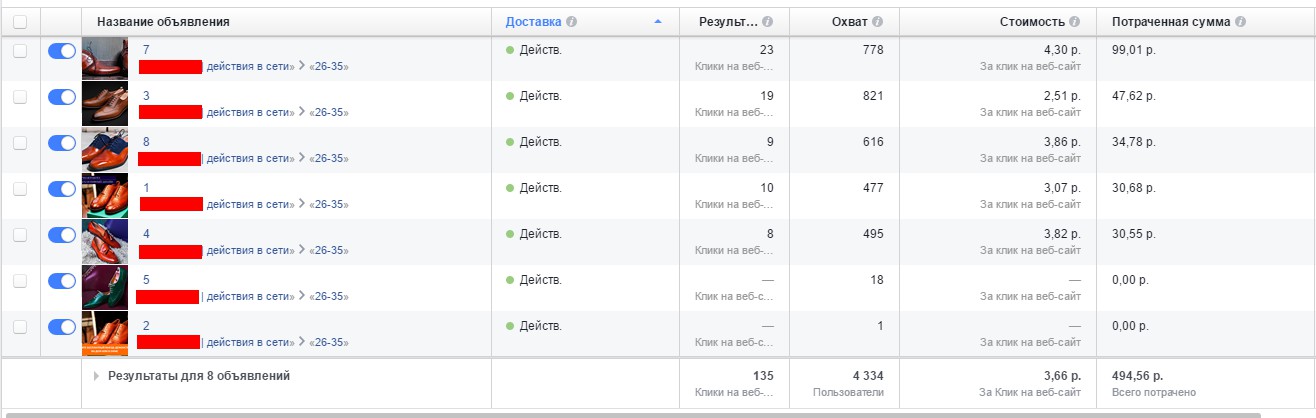Sort by Название объявления column header
1316x418 pixels.
pos(163,21)
